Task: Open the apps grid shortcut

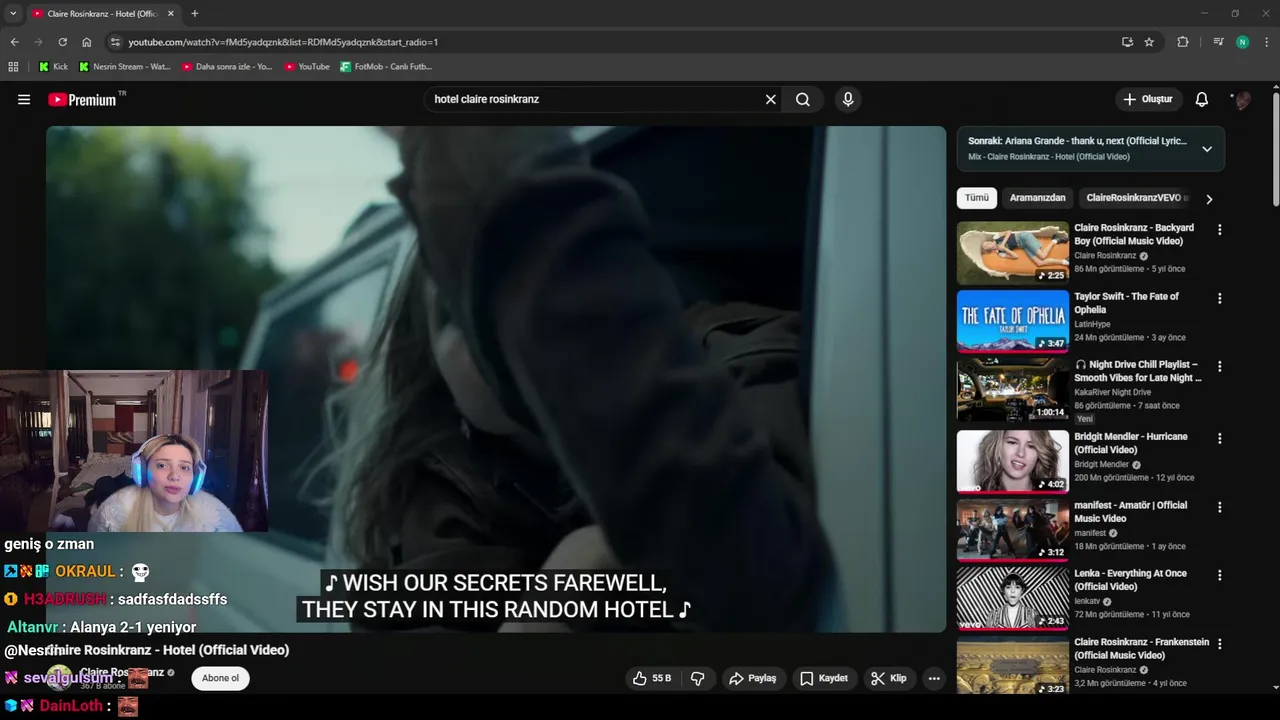Action: pyautogui.click(x=13, y=67)
